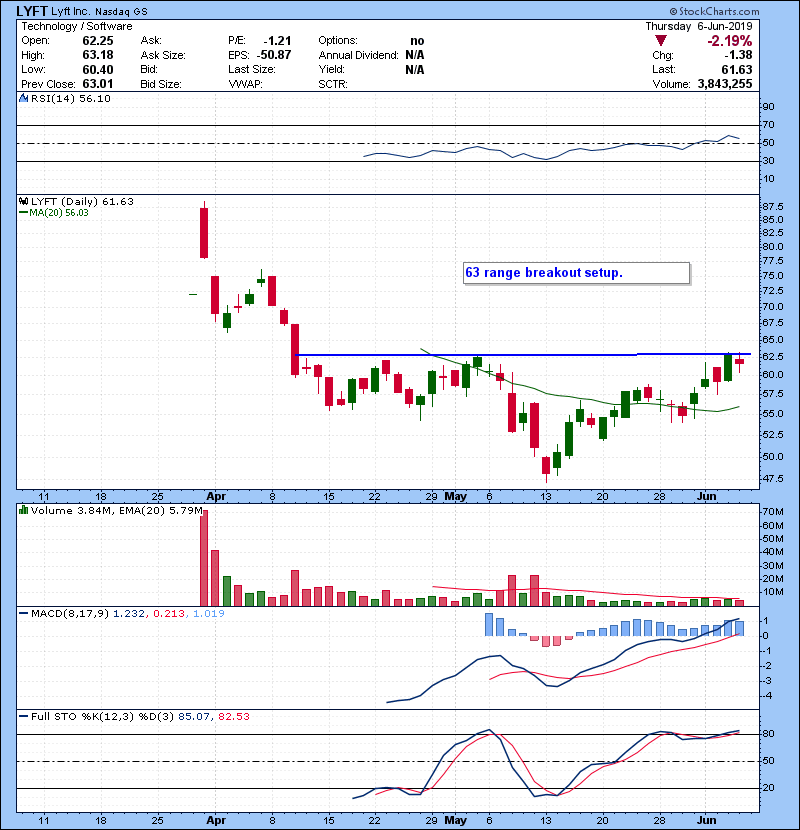The height and width of the screenshot is (830, 800).
Task: Click the 87.5 price axis label
Action: pos(773,206)
